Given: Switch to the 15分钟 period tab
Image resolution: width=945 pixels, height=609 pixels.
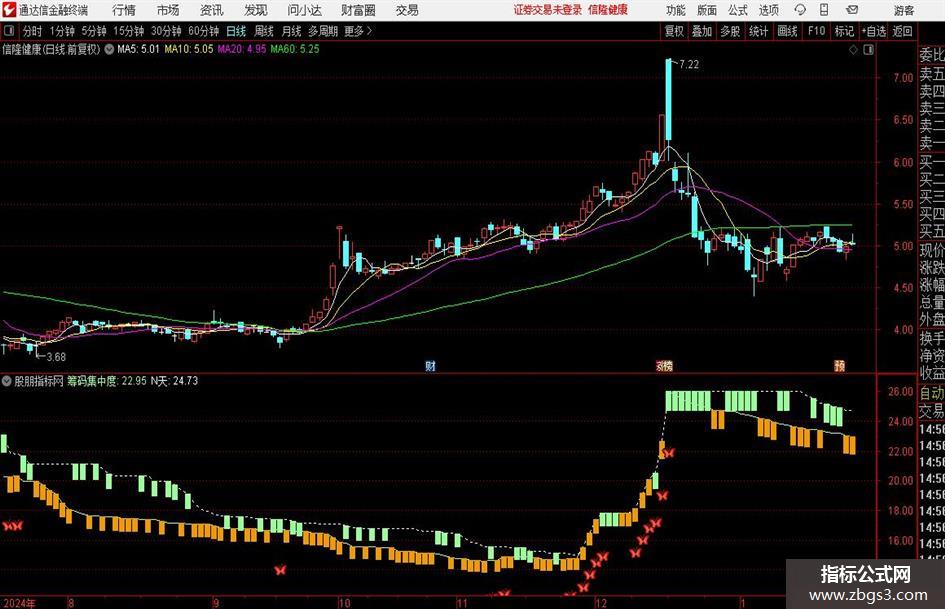Looking at the screenshot, I should [129, 31].
